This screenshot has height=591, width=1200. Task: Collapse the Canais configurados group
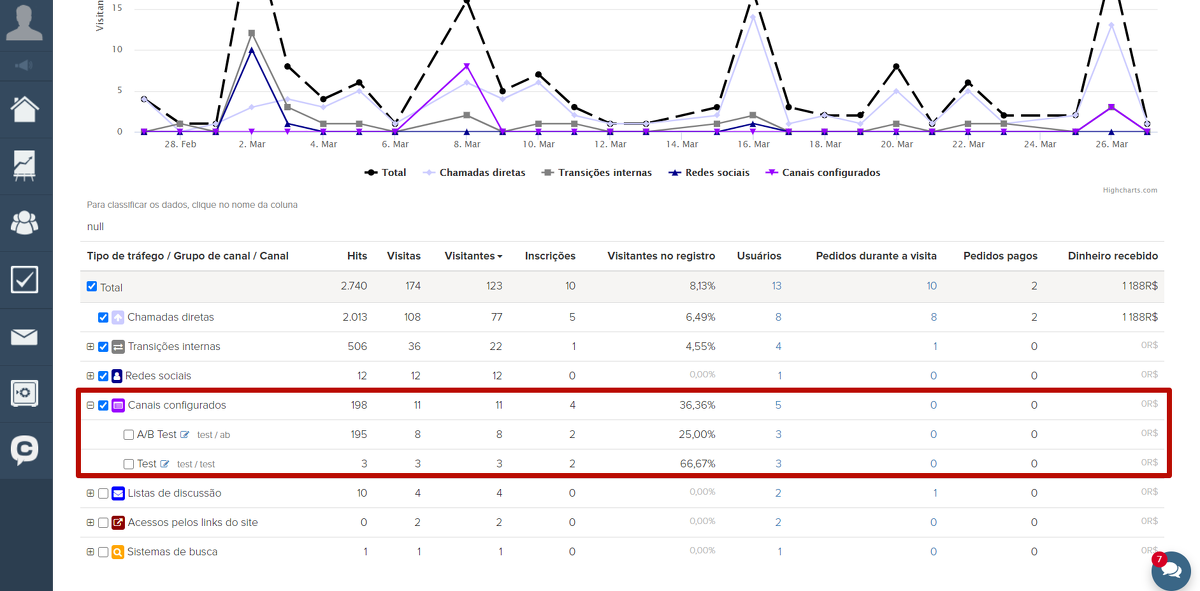[90, 405]
